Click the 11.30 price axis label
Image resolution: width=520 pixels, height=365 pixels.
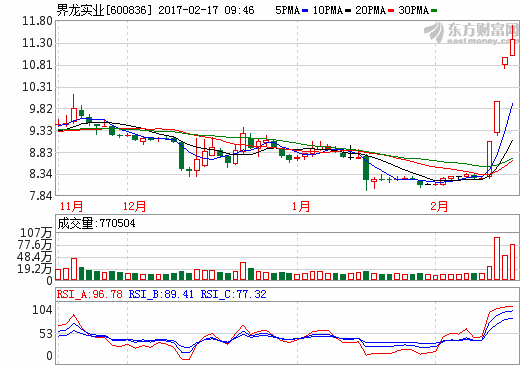[x=37, y=43]
